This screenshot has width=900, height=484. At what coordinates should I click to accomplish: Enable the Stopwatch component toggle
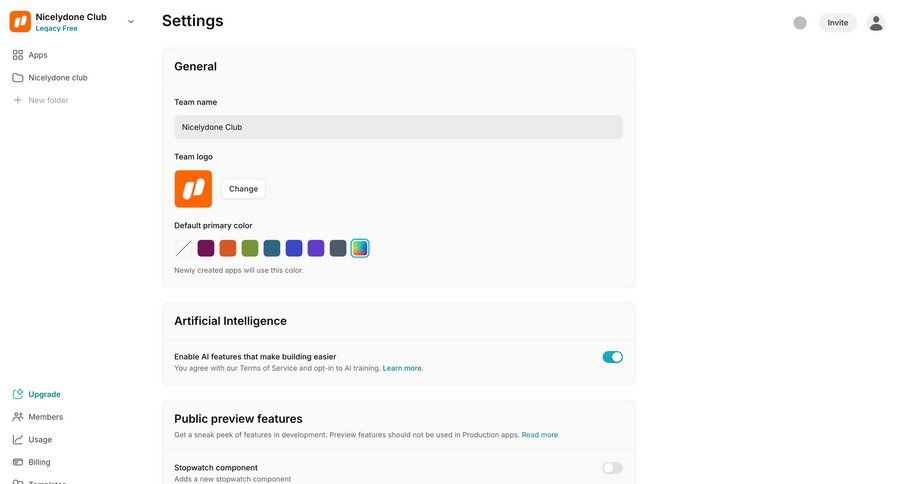pos(612,468)
